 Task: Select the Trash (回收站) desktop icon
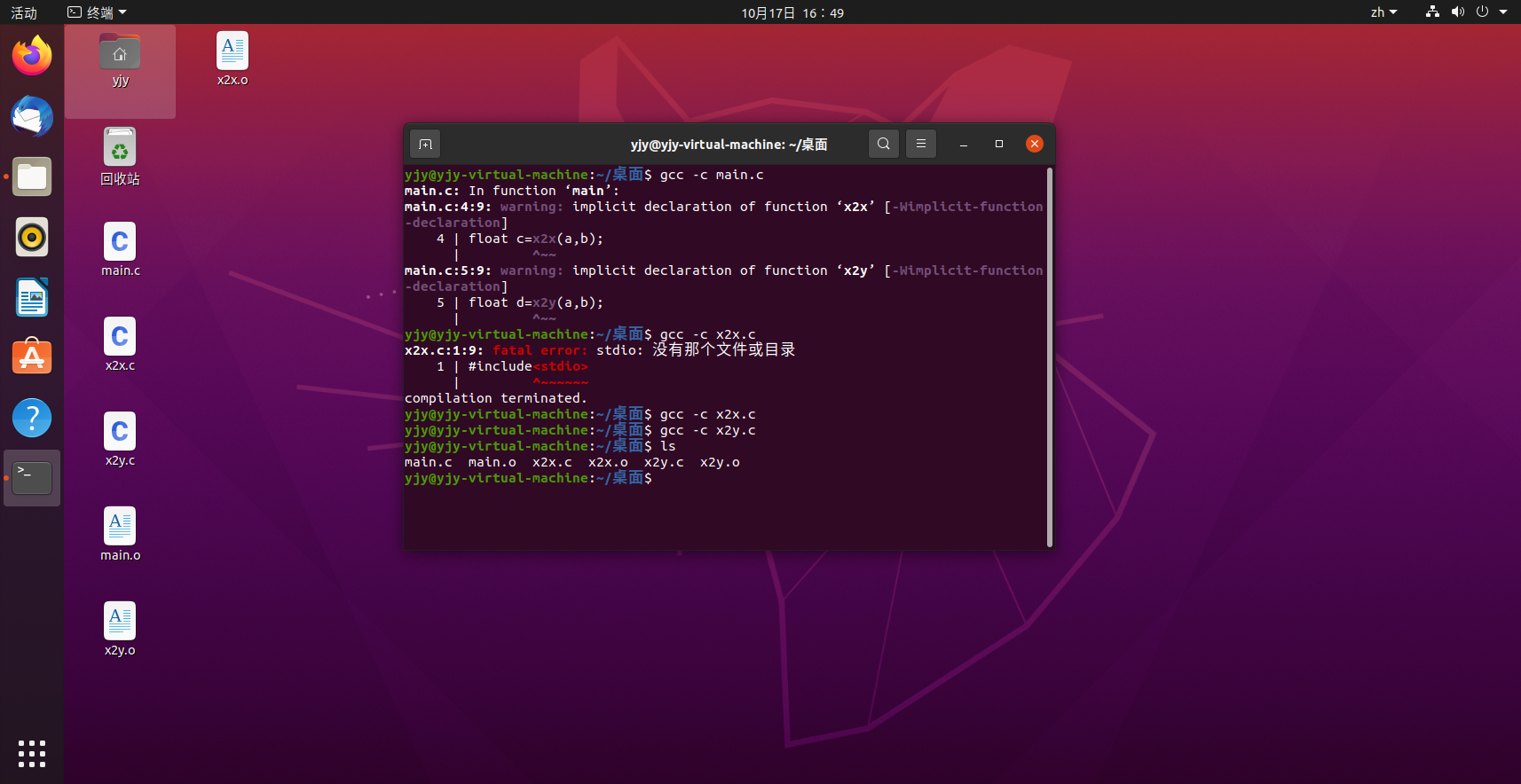120,156
